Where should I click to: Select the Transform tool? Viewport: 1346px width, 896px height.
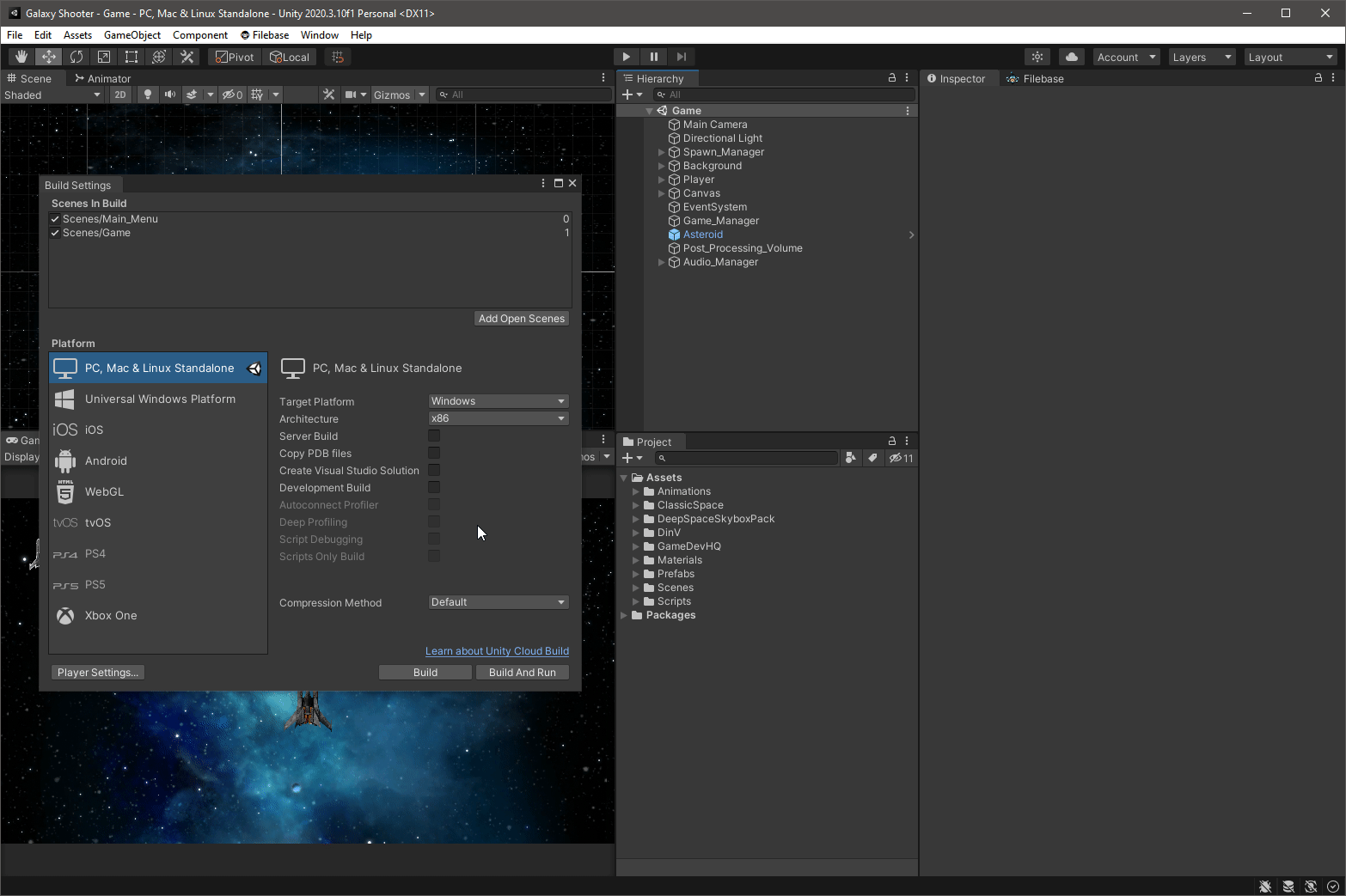159,57
